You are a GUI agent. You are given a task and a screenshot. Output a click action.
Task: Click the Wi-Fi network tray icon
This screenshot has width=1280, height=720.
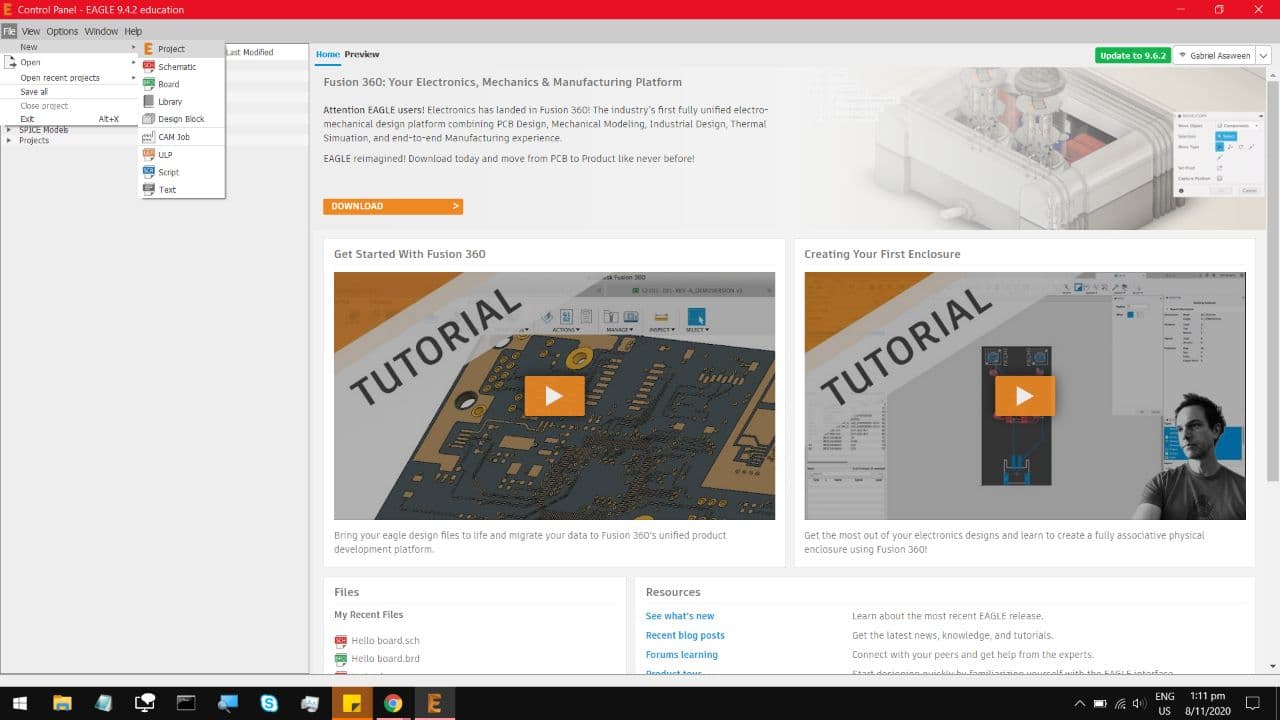[x=1119, y=703]
